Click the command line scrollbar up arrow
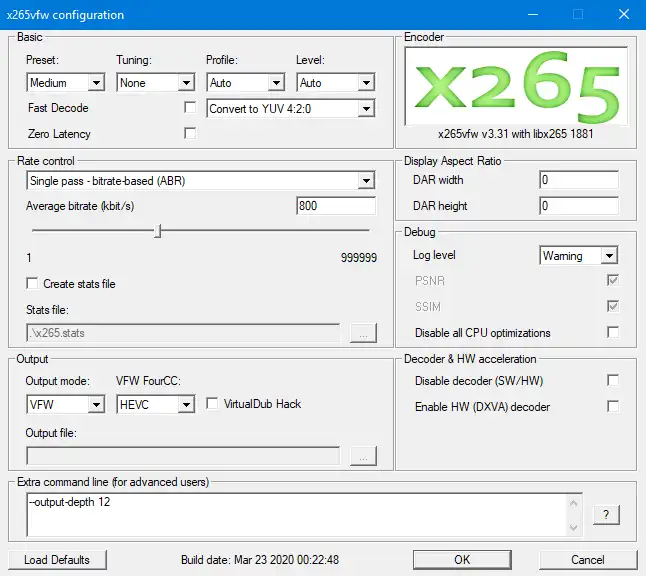The height and width of the screenshot is (576, 646). (x=573, y=503)
